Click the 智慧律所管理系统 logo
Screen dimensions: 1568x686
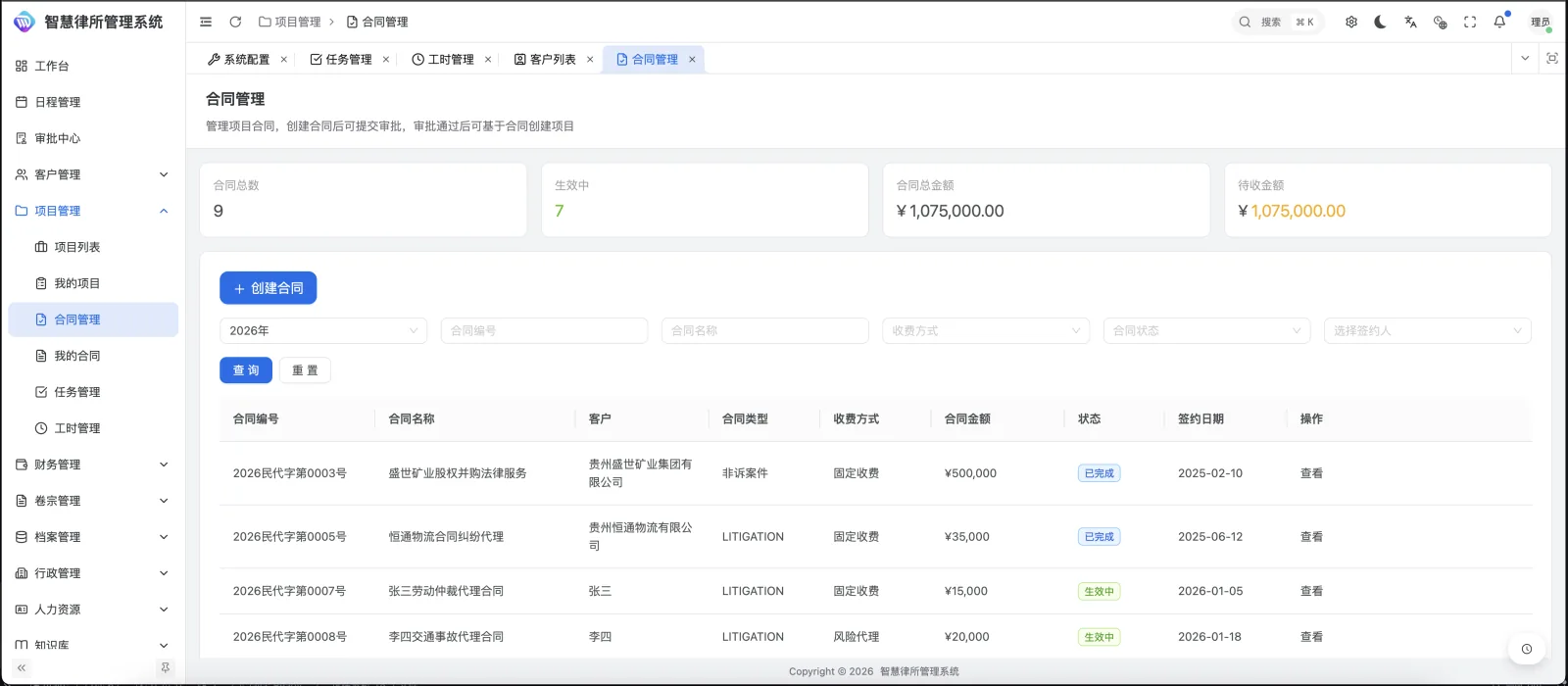point(88,22)
